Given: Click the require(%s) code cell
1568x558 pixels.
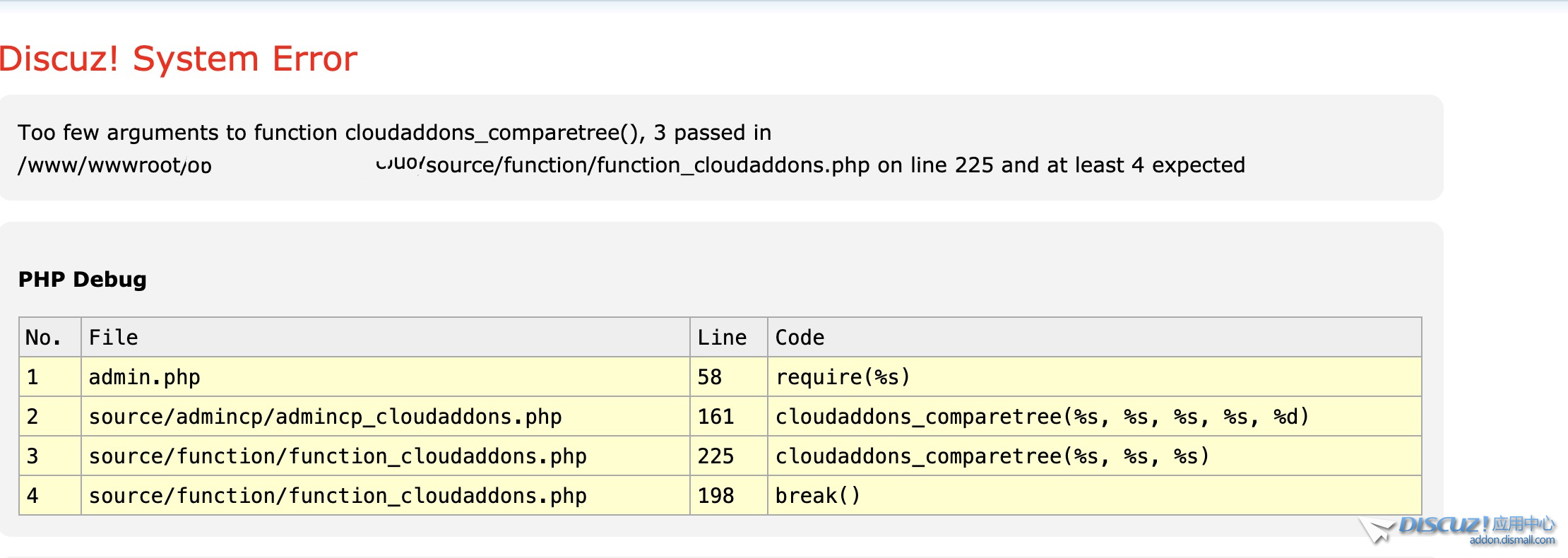Looking at the screenshot, I should coord(843,377).
